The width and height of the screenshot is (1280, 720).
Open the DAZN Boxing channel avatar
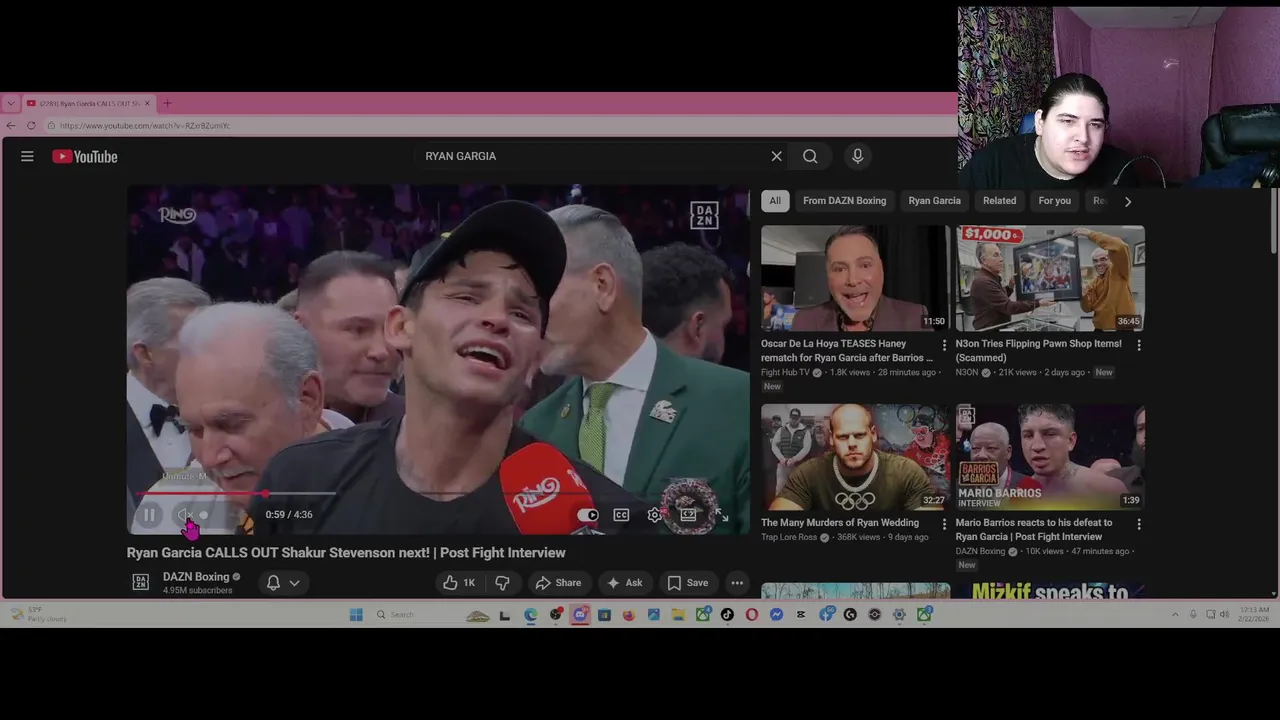coord(141,582)
